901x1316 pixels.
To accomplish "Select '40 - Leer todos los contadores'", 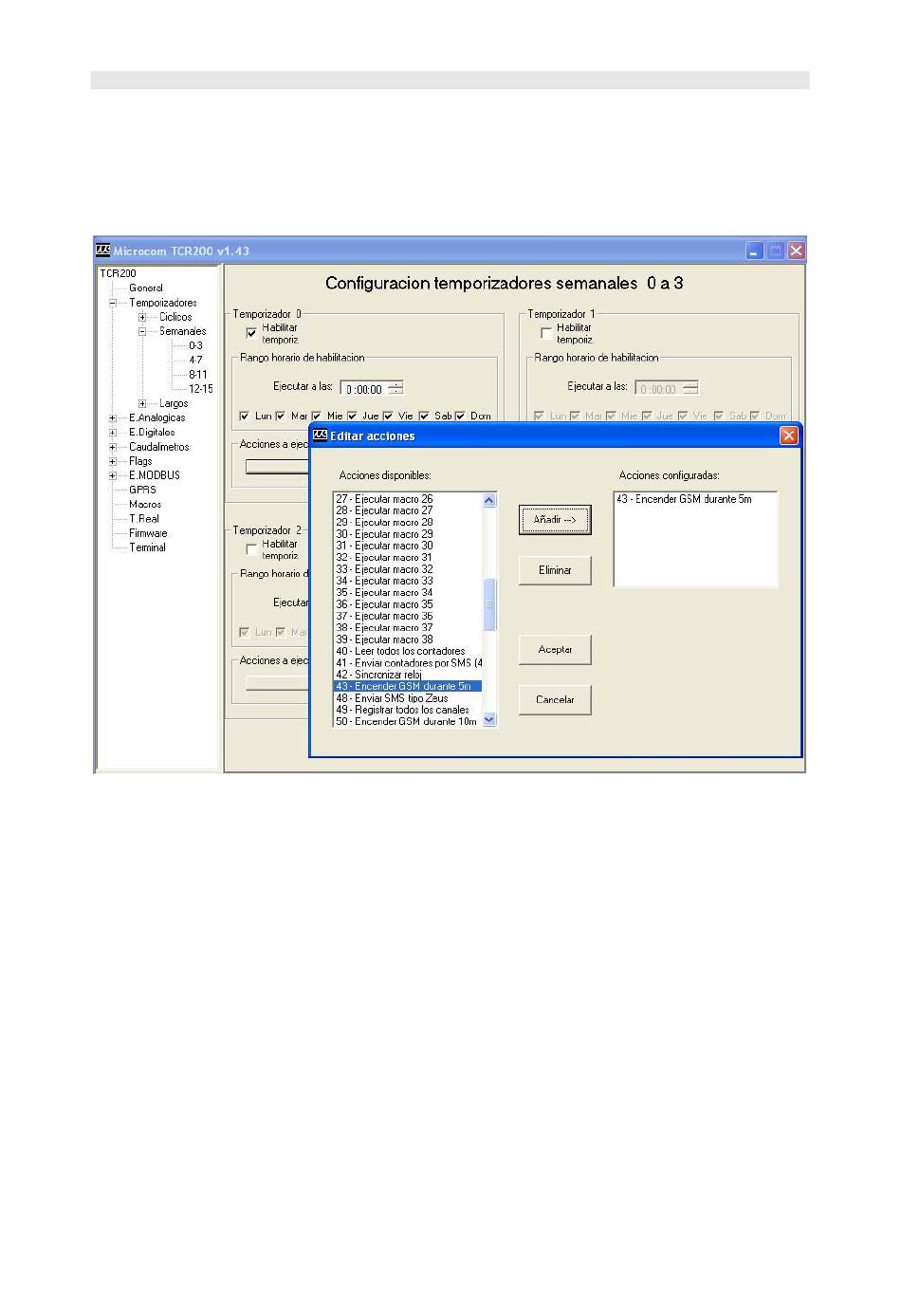I will [400, 651].
